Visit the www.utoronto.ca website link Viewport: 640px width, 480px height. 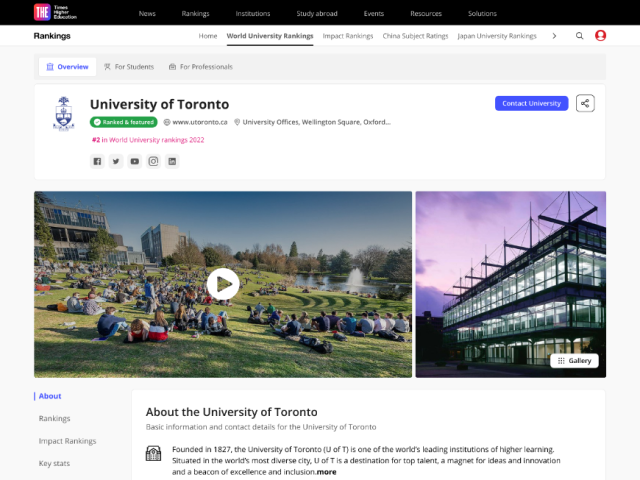[202, 122]
